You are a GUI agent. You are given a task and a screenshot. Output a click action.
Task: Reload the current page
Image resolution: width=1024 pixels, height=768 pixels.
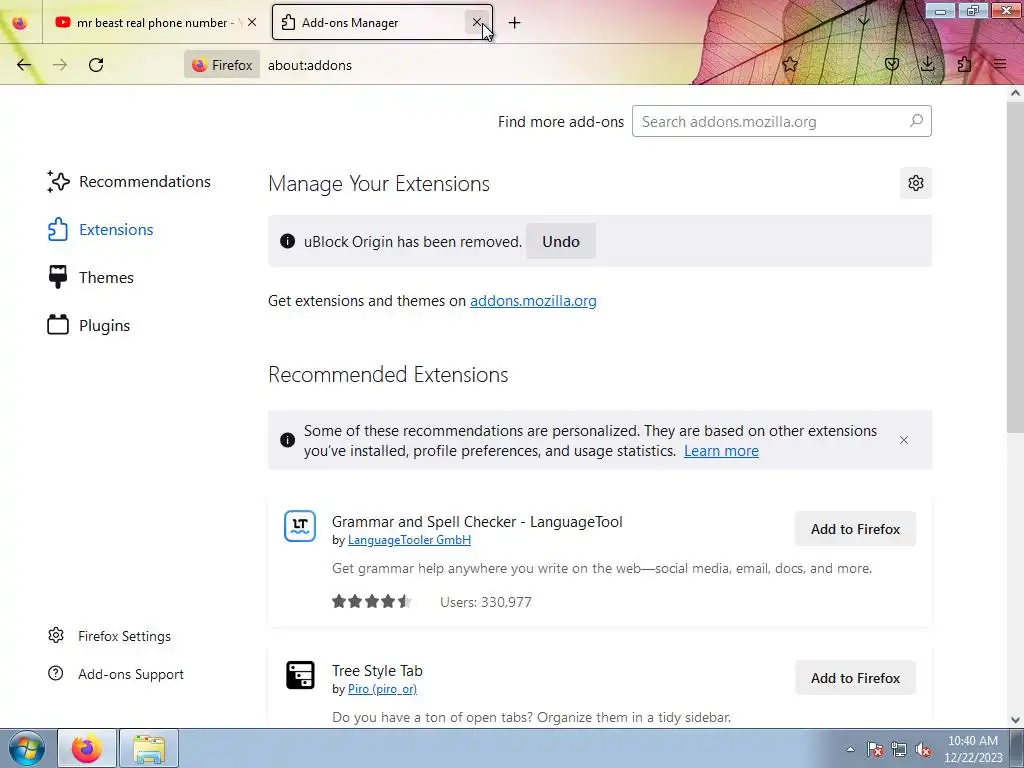click(96, 65)
